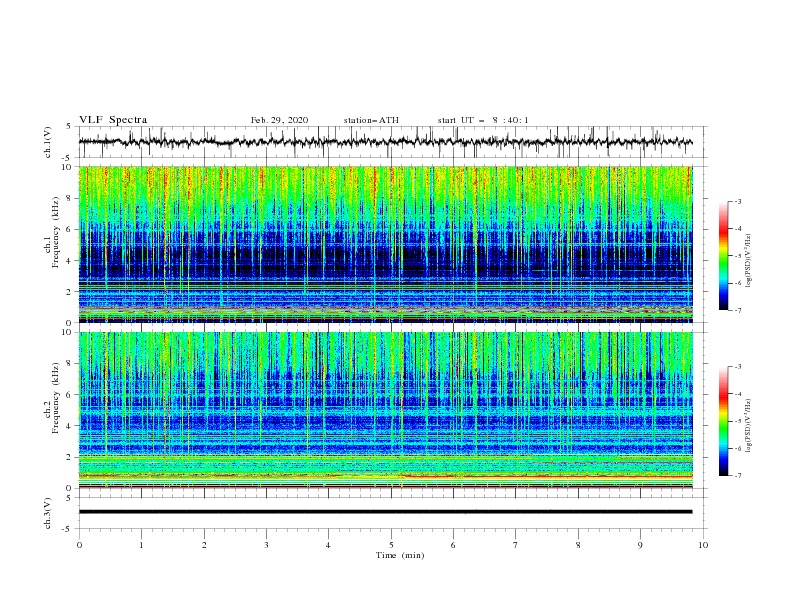This screenshot has height=612, width=792.
Task: Click the ch.3 flat voltage trace
Action: 386,512
